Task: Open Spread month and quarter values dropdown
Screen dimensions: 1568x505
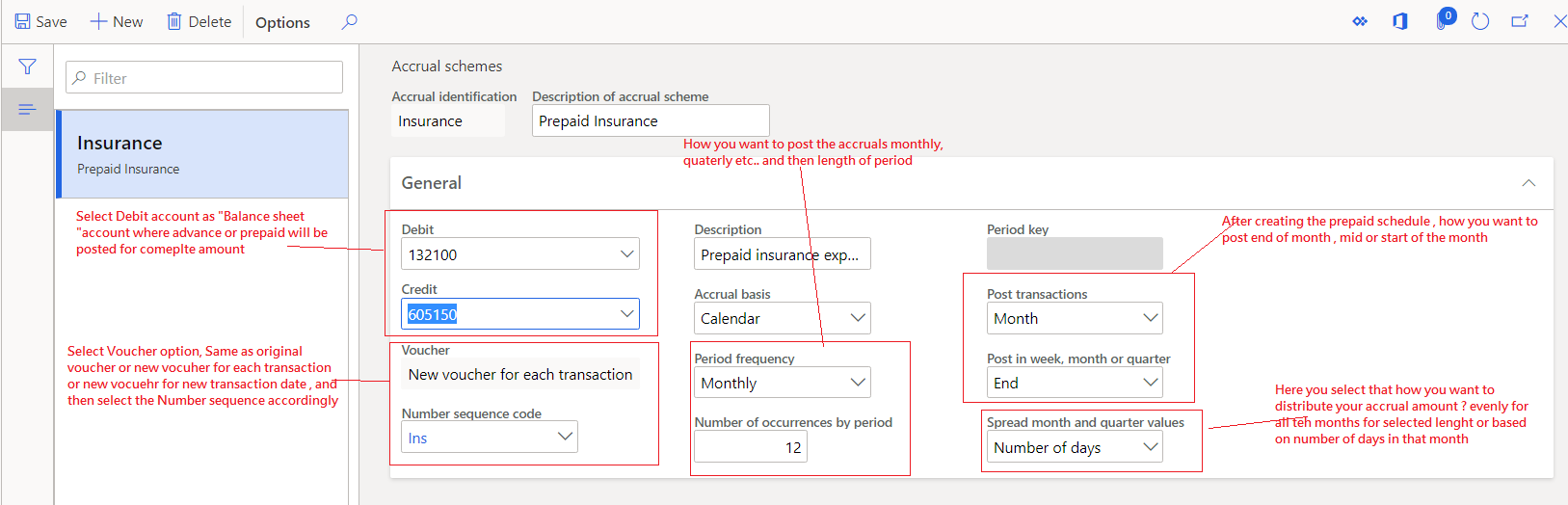Action: pyautogui.click(x=1150, y=447)
